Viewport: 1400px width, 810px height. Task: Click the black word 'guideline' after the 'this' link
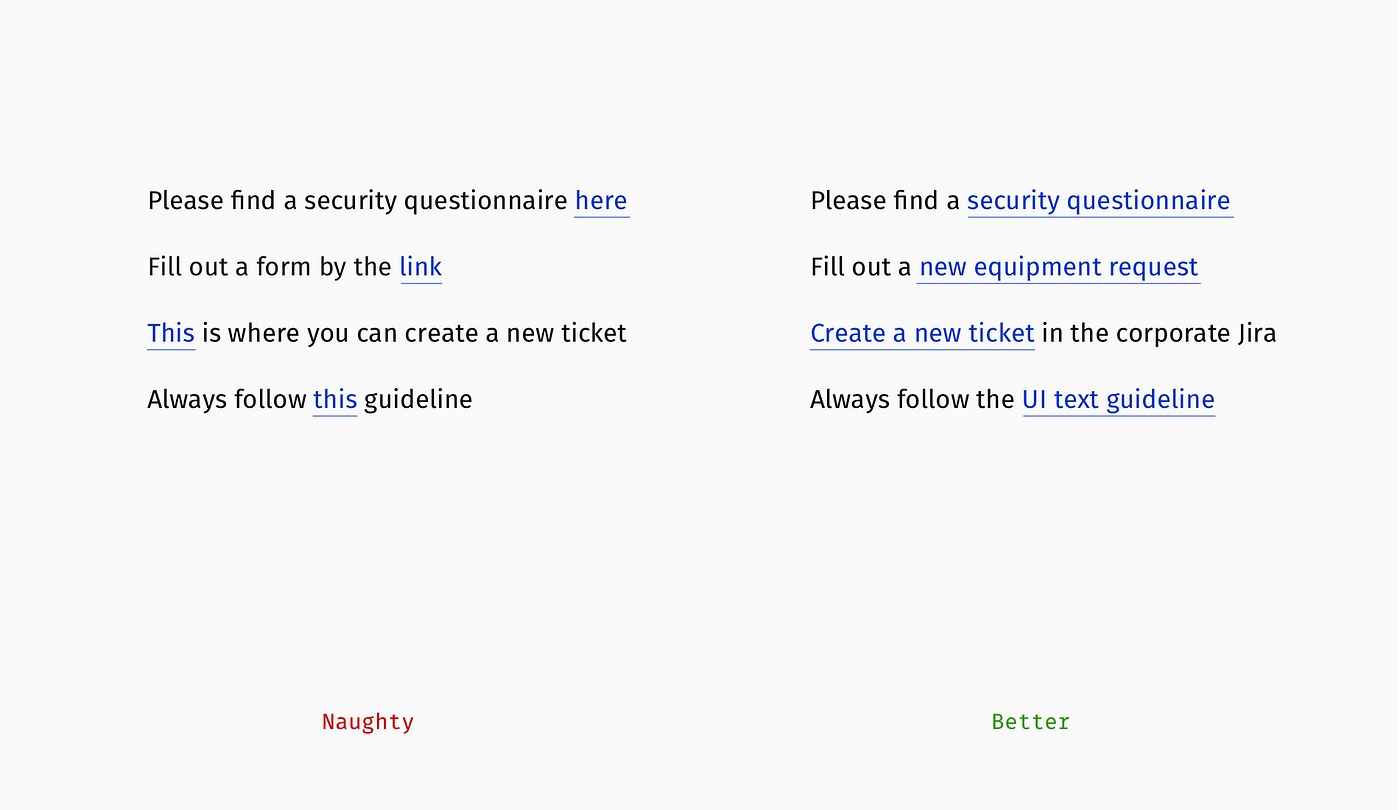(x=418, y=400)
